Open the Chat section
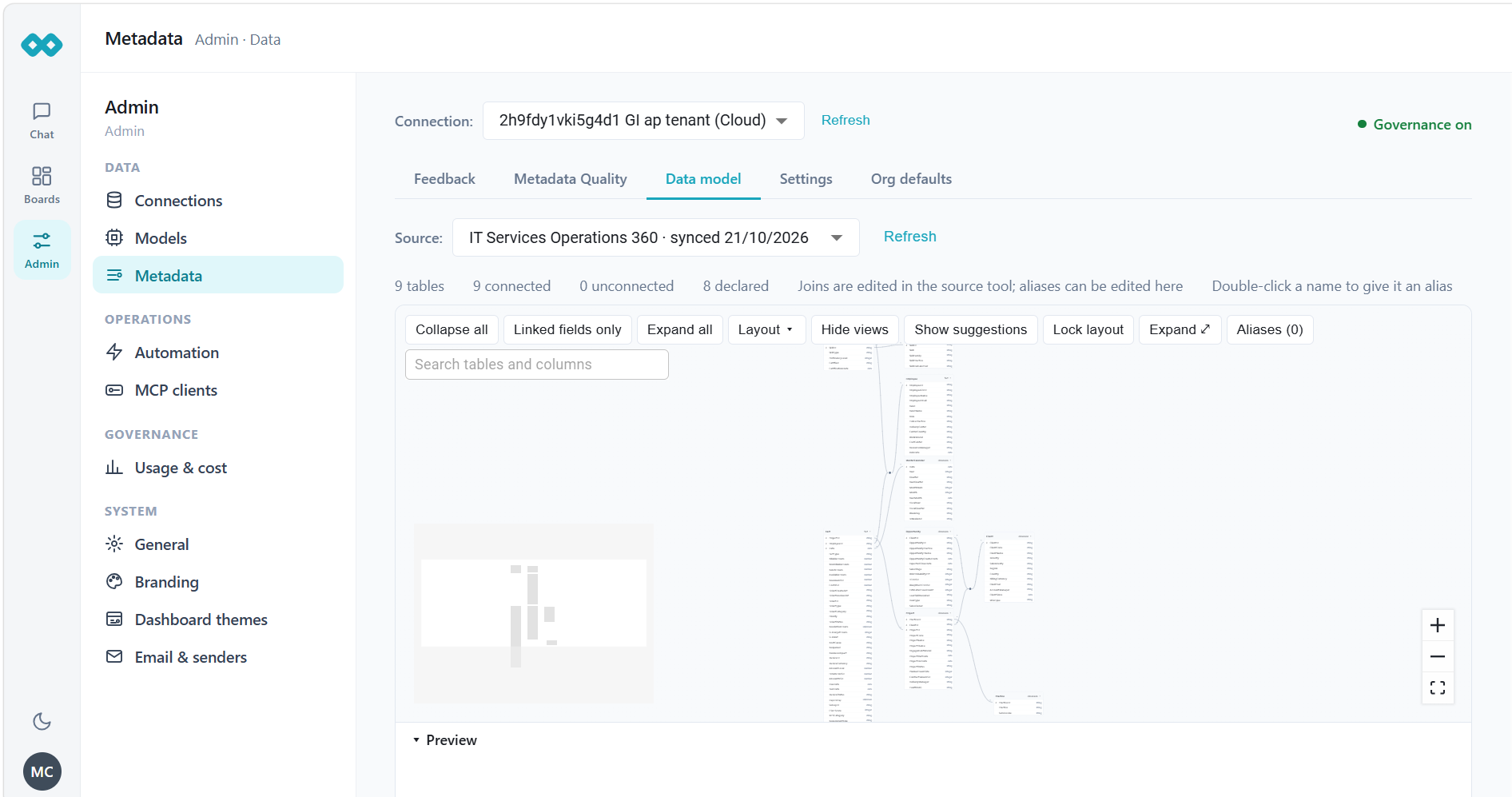The height and width of the screenshot is (797, 1512). [x=42, y=121]
